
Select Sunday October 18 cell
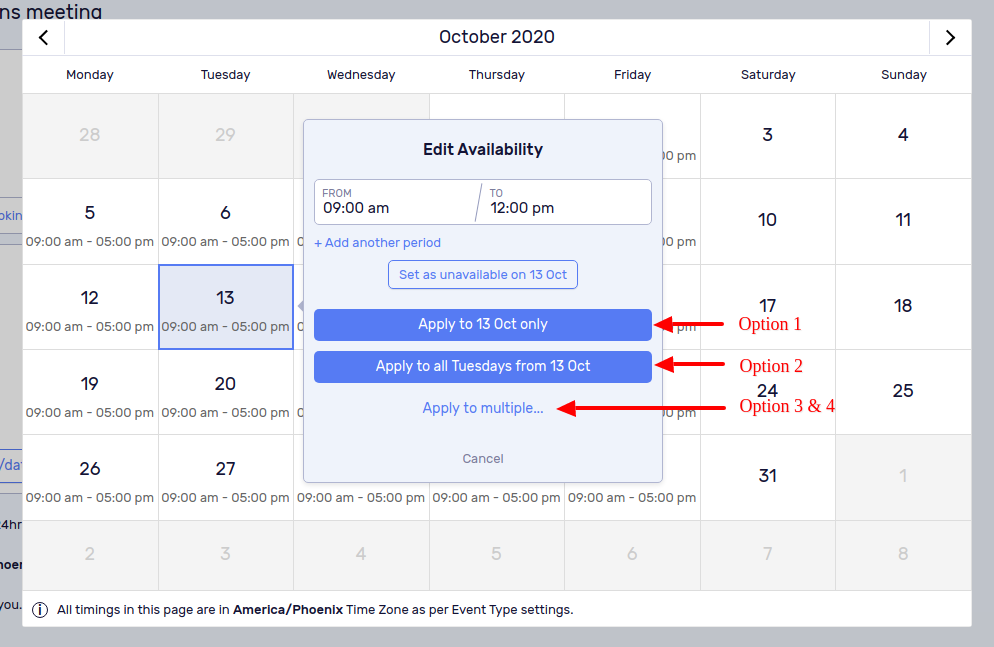tap(903, 307)
